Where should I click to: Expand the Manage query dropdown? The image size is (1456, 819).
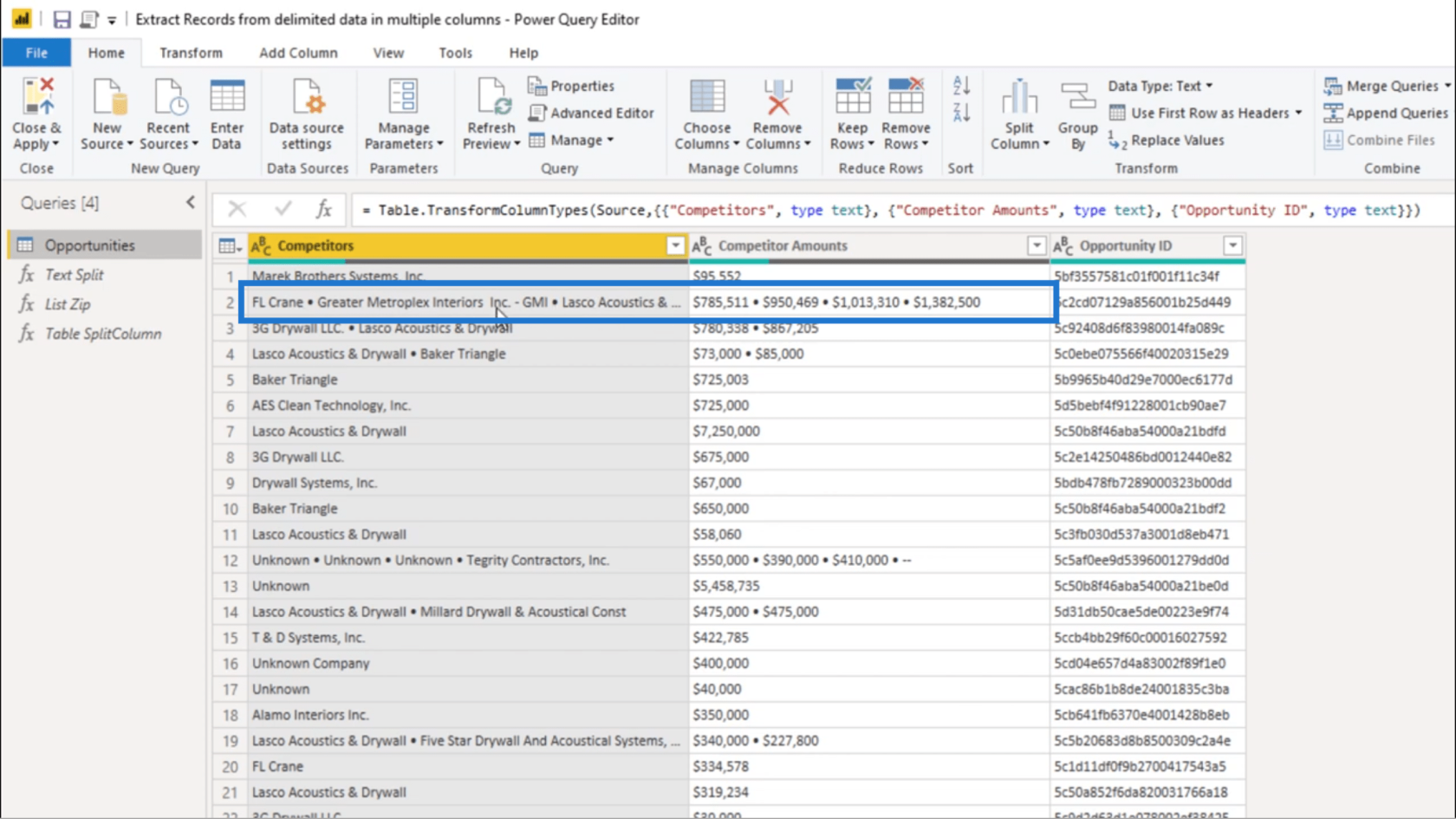pos(610,140)
